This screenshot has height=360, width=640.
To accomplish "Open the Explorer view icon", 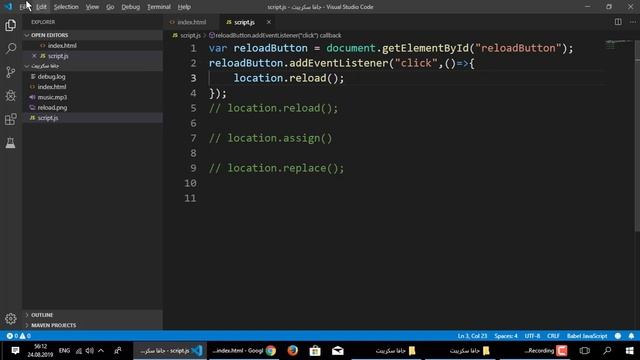I will coord(11,25).
